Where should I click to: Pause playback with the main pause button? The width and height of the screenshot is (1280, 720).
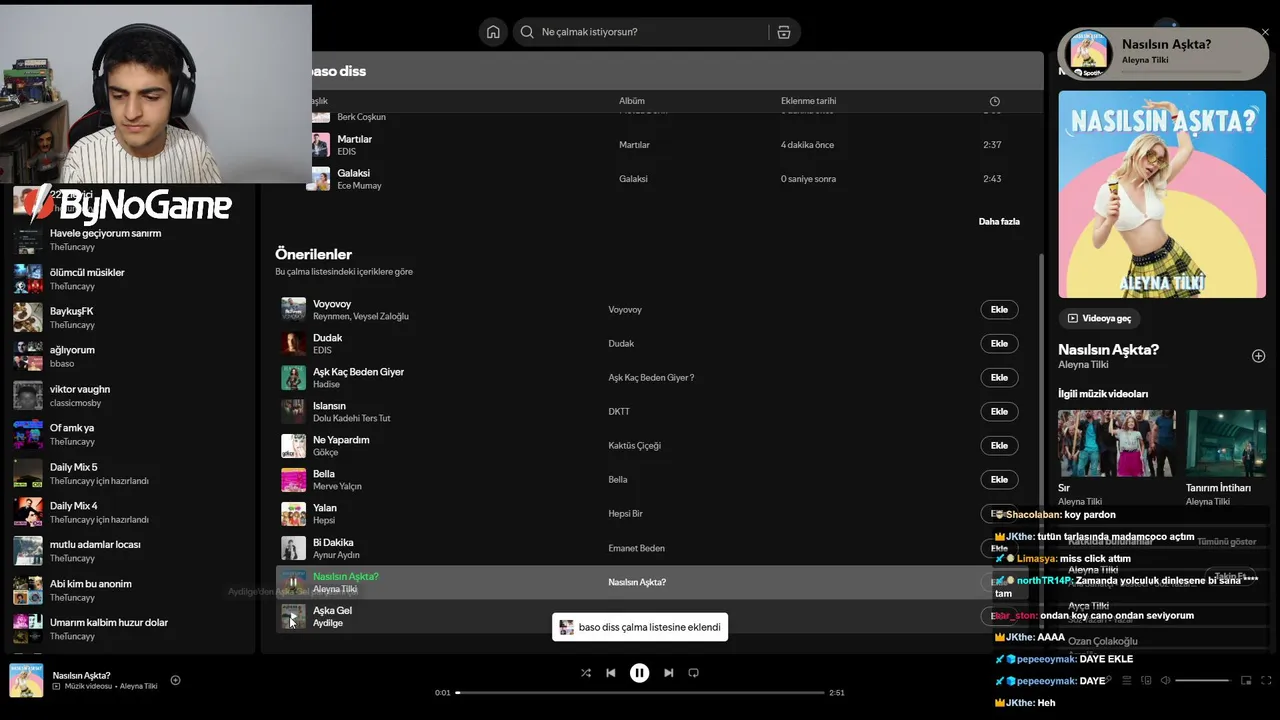(x=639, y=673)
